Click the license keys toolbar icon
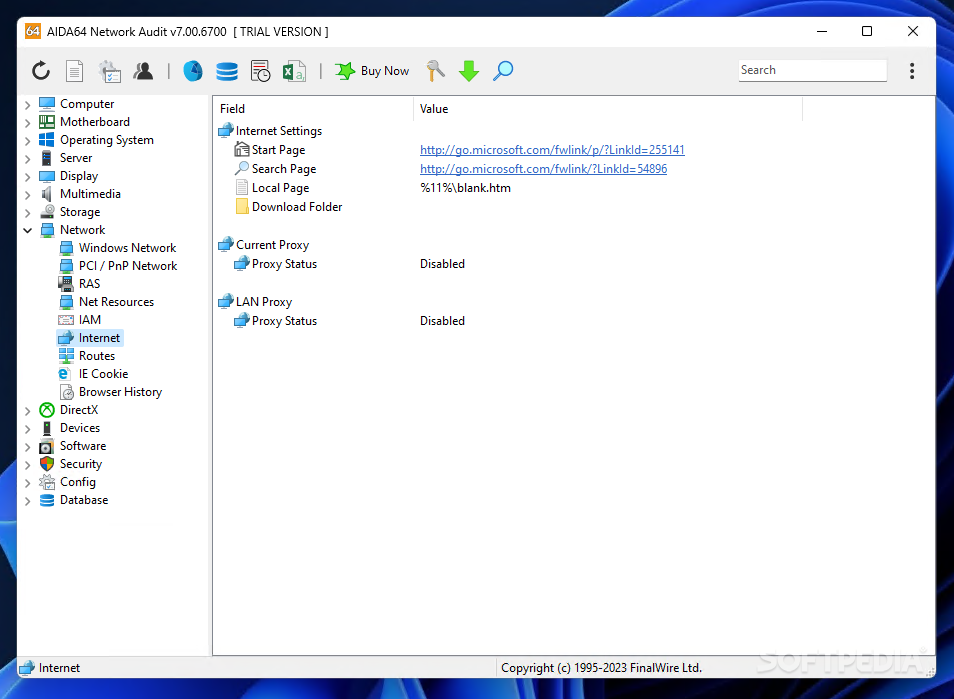954x699 pixels. point(436,71)
